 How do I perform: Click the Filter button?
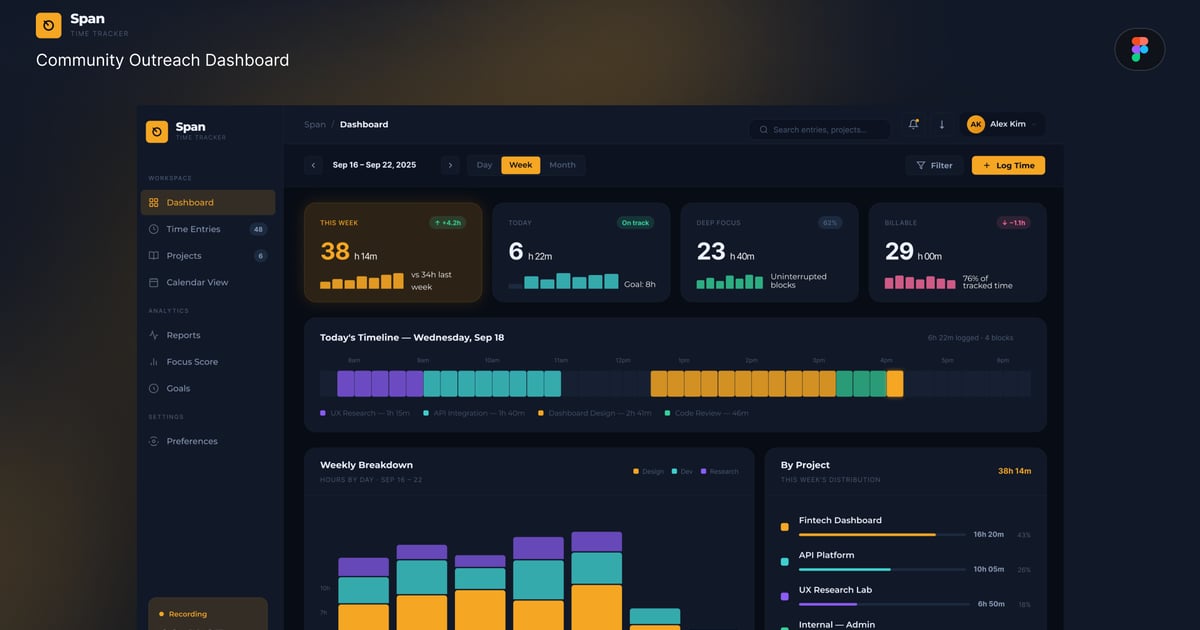(934, 165)
